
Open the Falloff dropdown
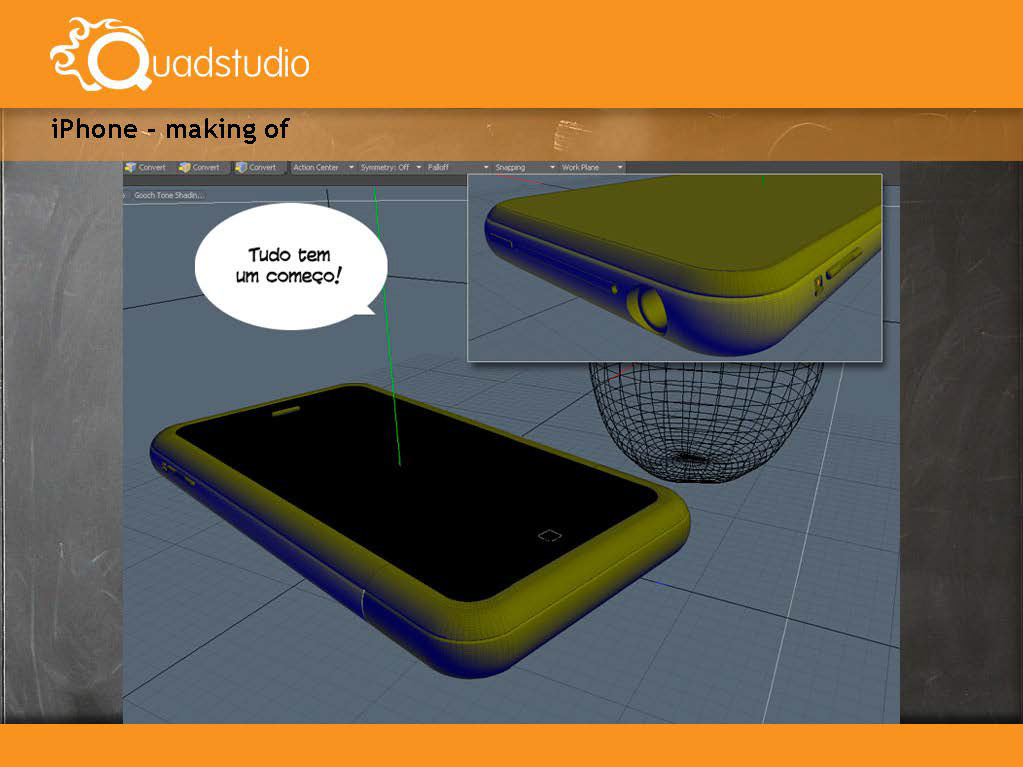457,168
